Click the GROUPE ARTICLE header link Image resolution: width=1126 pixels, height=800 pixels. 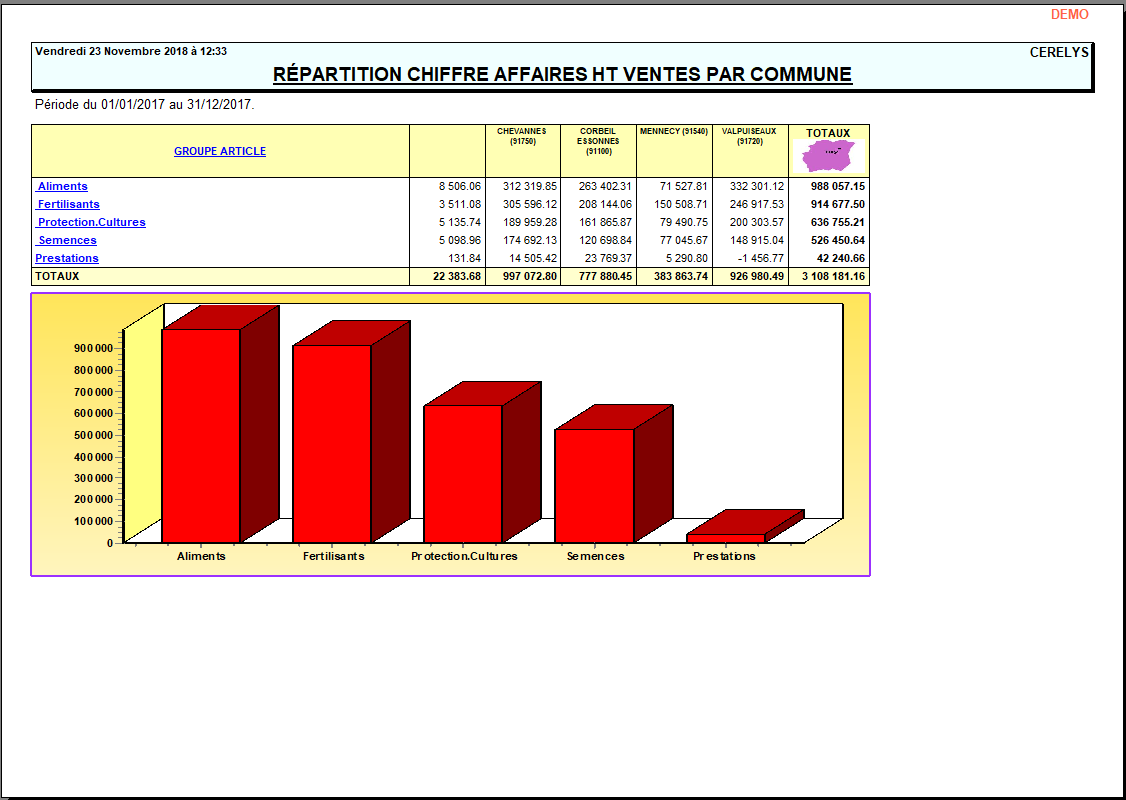click(220, 151)
